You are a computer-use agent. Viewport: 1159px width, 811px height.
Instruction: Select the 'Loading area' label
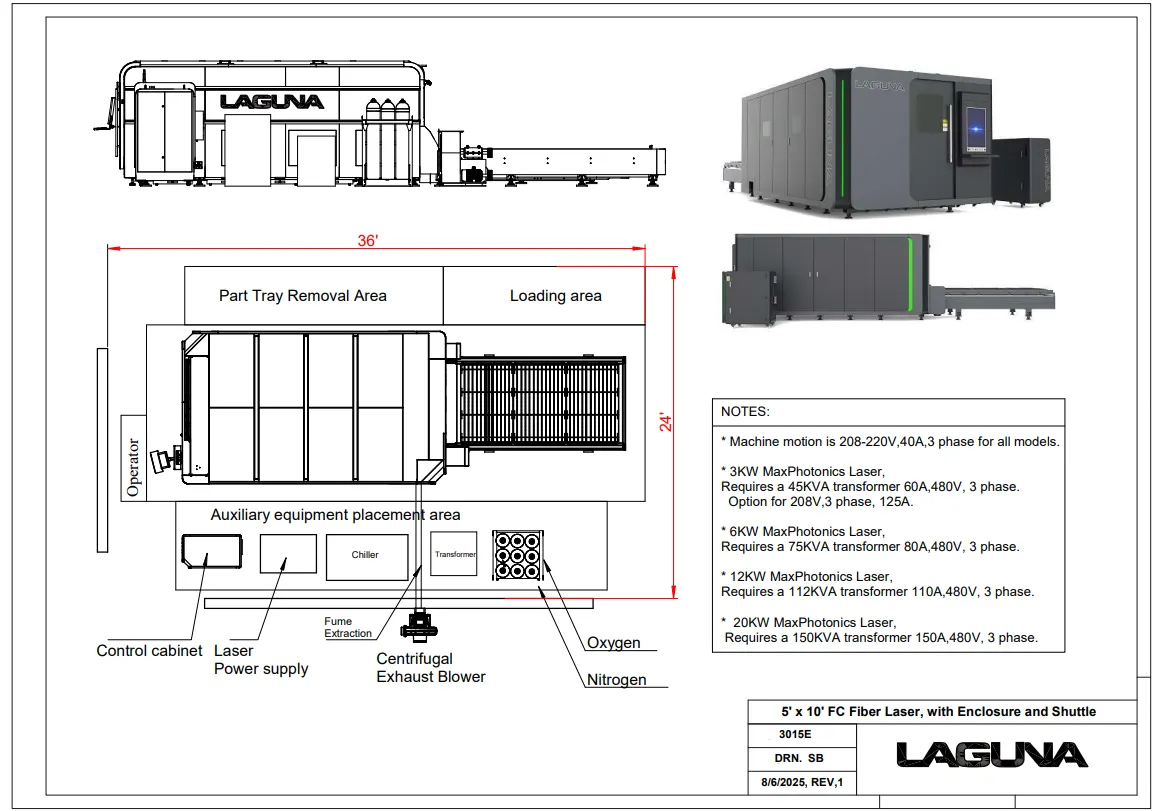(555, 296)
